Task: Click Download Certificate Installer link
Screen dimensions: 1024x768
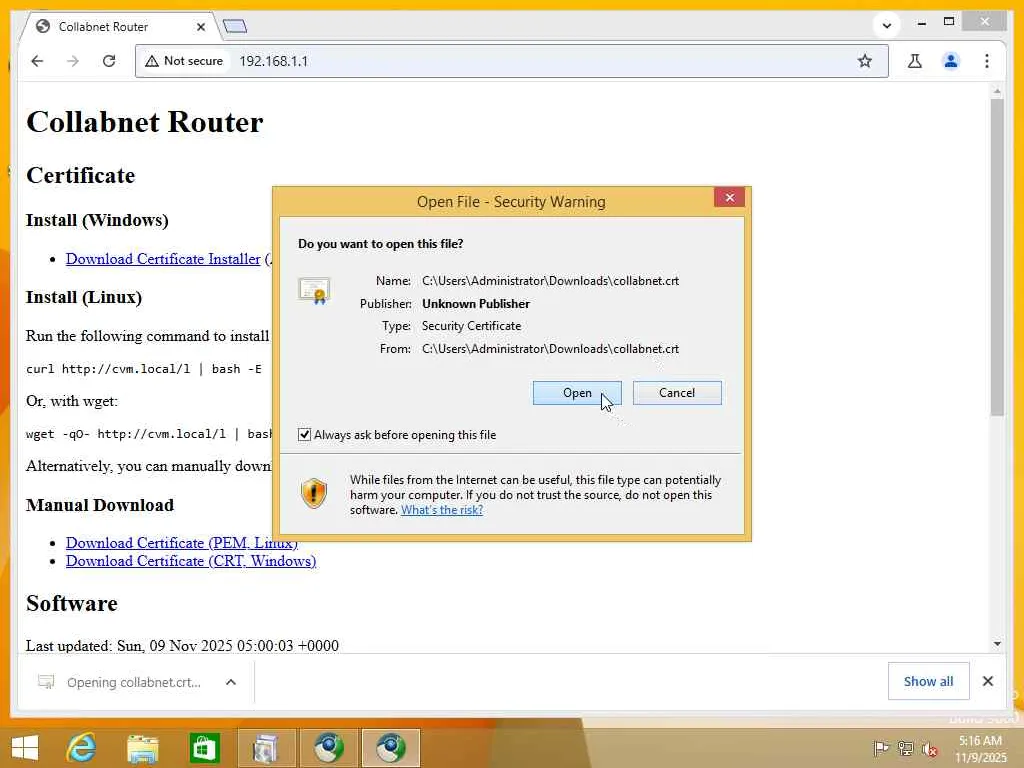Action: (163, 259)
